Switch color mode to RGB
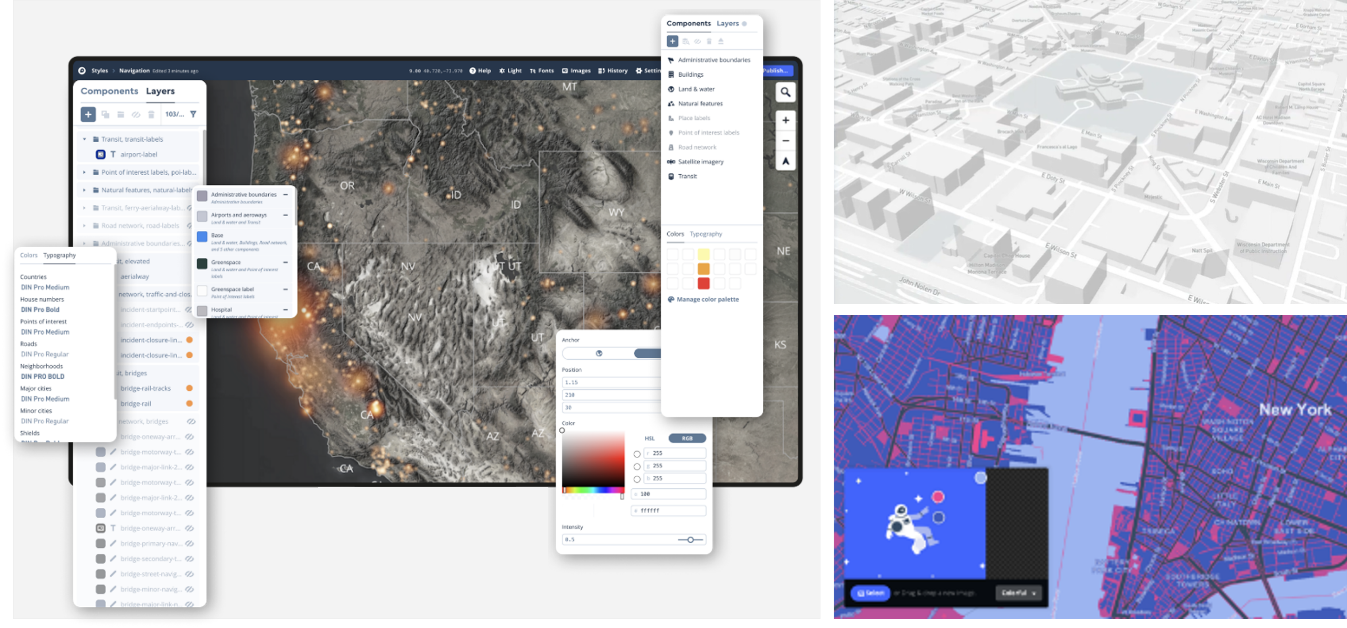1347x628 pixels. coord(687,438)
